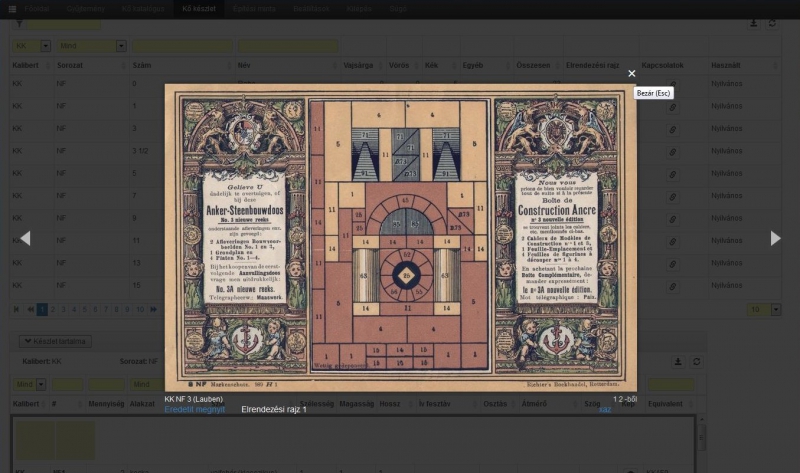Sort by the Összesen column header
The width and height of the screenshot is (800, 473).
(x=538, y=65)
